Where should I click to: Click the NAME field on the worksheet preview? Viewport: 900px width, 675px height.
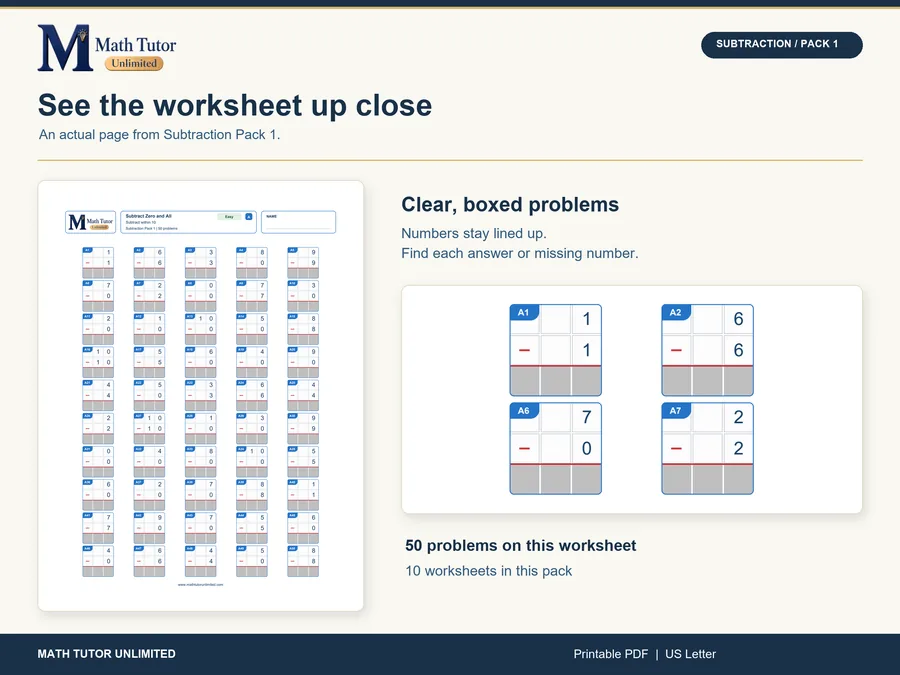point(298,222)
